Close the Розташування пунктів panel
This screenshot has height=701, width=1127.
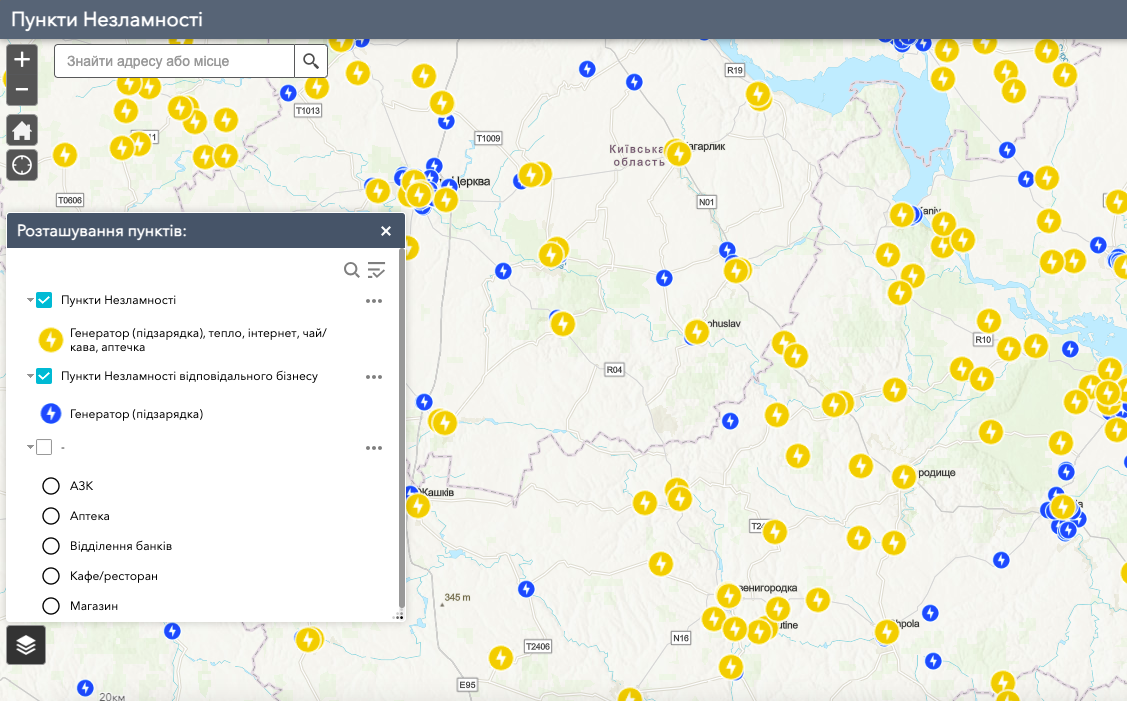pos(386,231)
